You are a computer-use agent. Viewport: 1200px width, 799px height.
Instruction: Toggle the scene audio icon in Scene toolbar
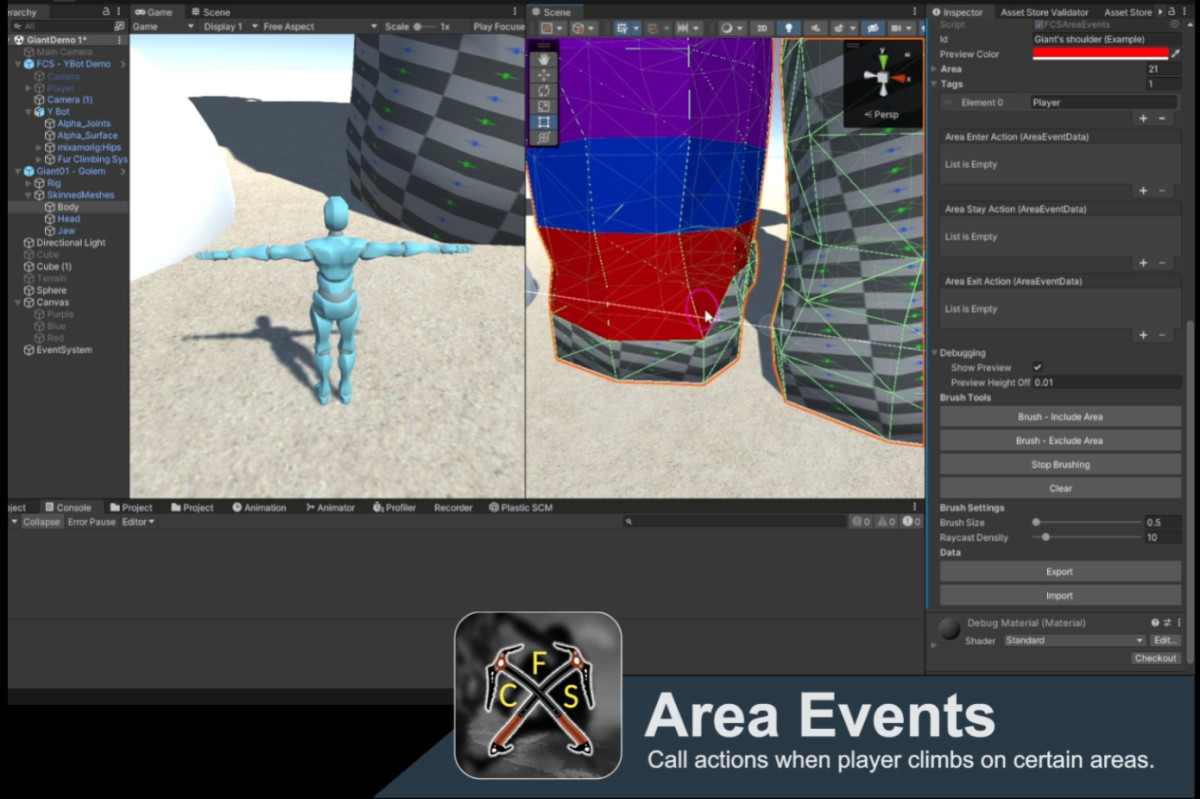pos(815,28)
